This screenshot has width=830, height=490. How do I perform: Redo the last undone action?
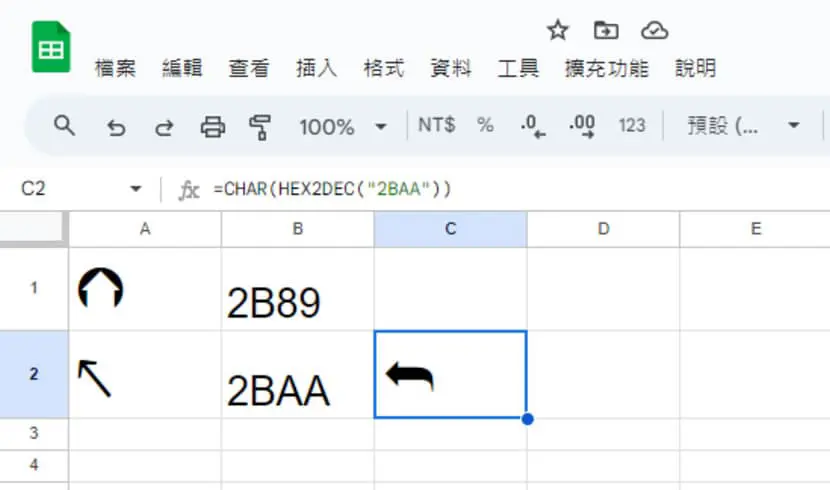pos(164,127)
